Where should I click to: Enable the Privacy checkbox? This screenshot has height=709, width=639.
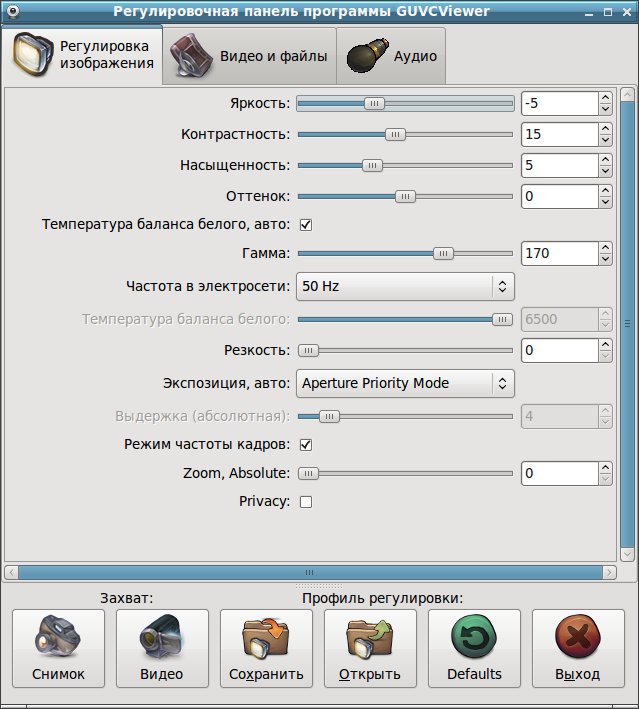click(x=306, y=502)
